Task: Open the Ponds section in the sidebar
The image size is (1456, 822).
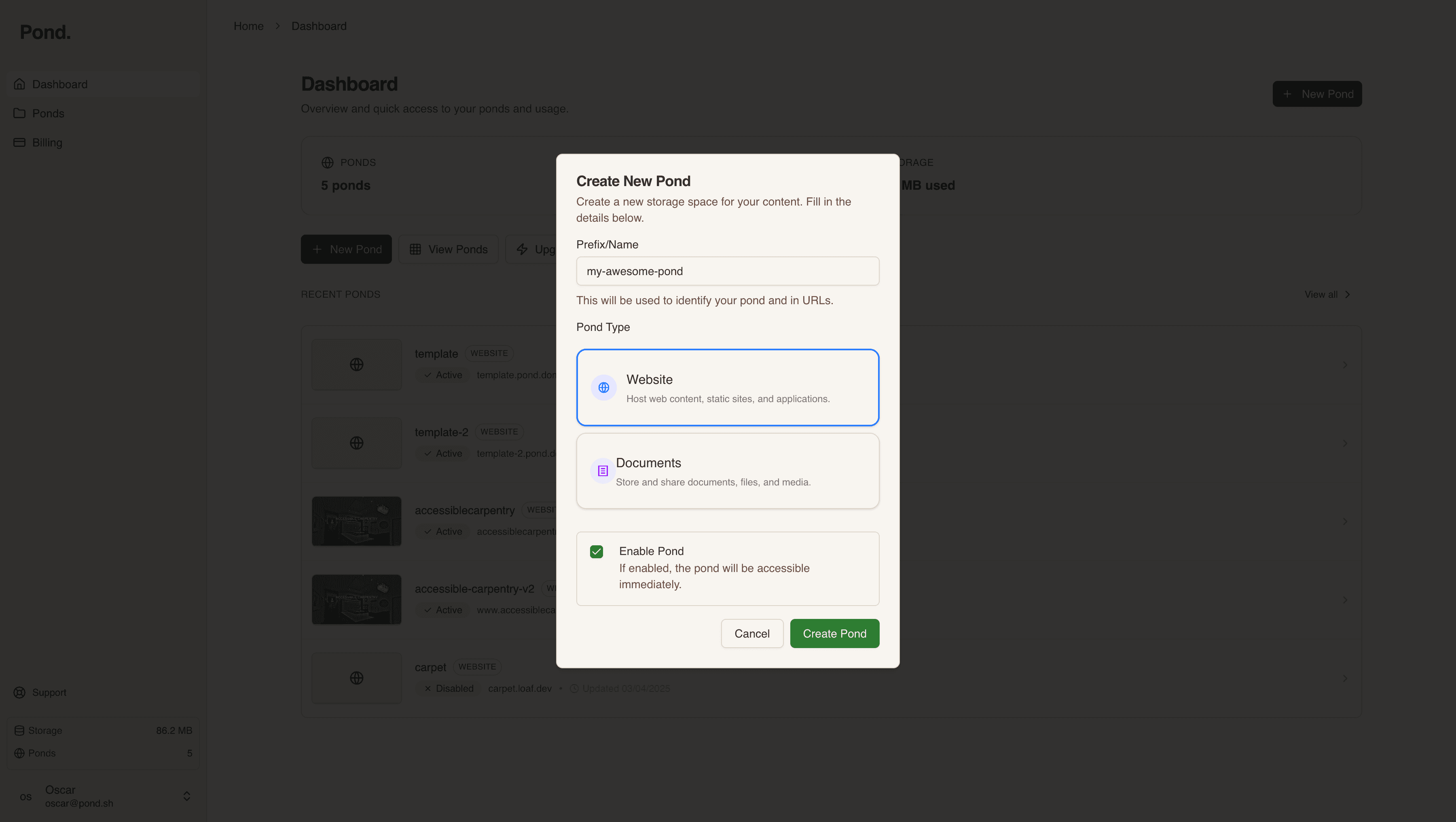Action: [48, 113]
